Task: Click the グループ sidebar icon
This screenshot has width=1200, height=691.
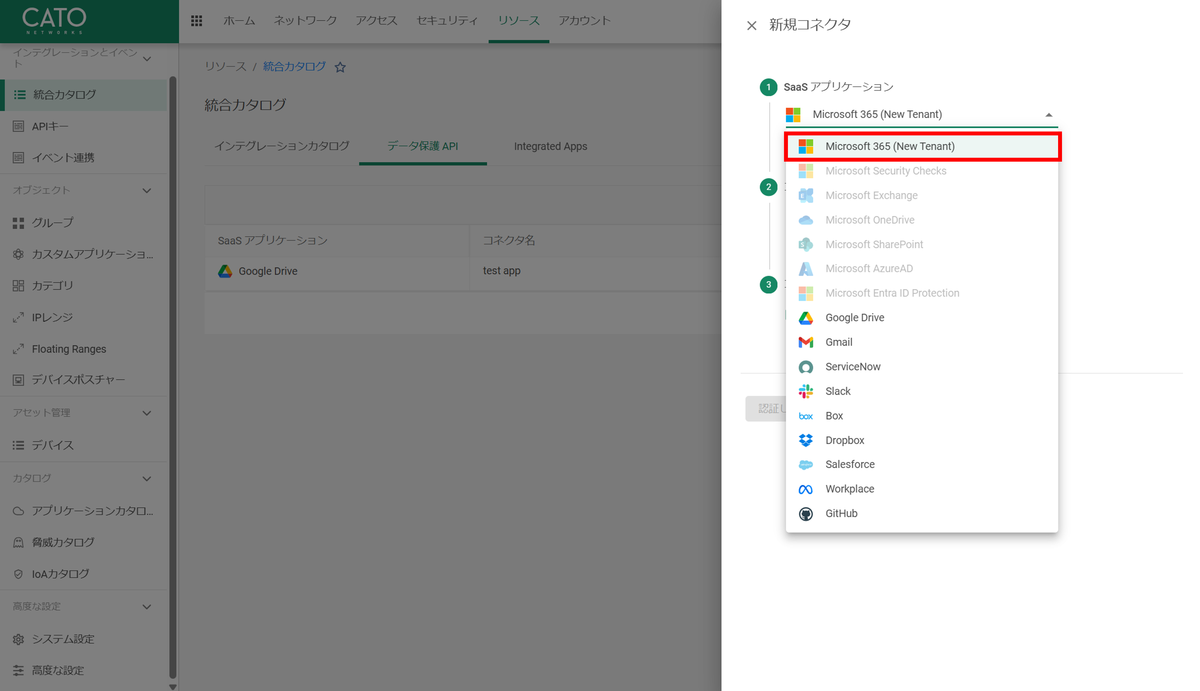Action: [x=19, y=223]
